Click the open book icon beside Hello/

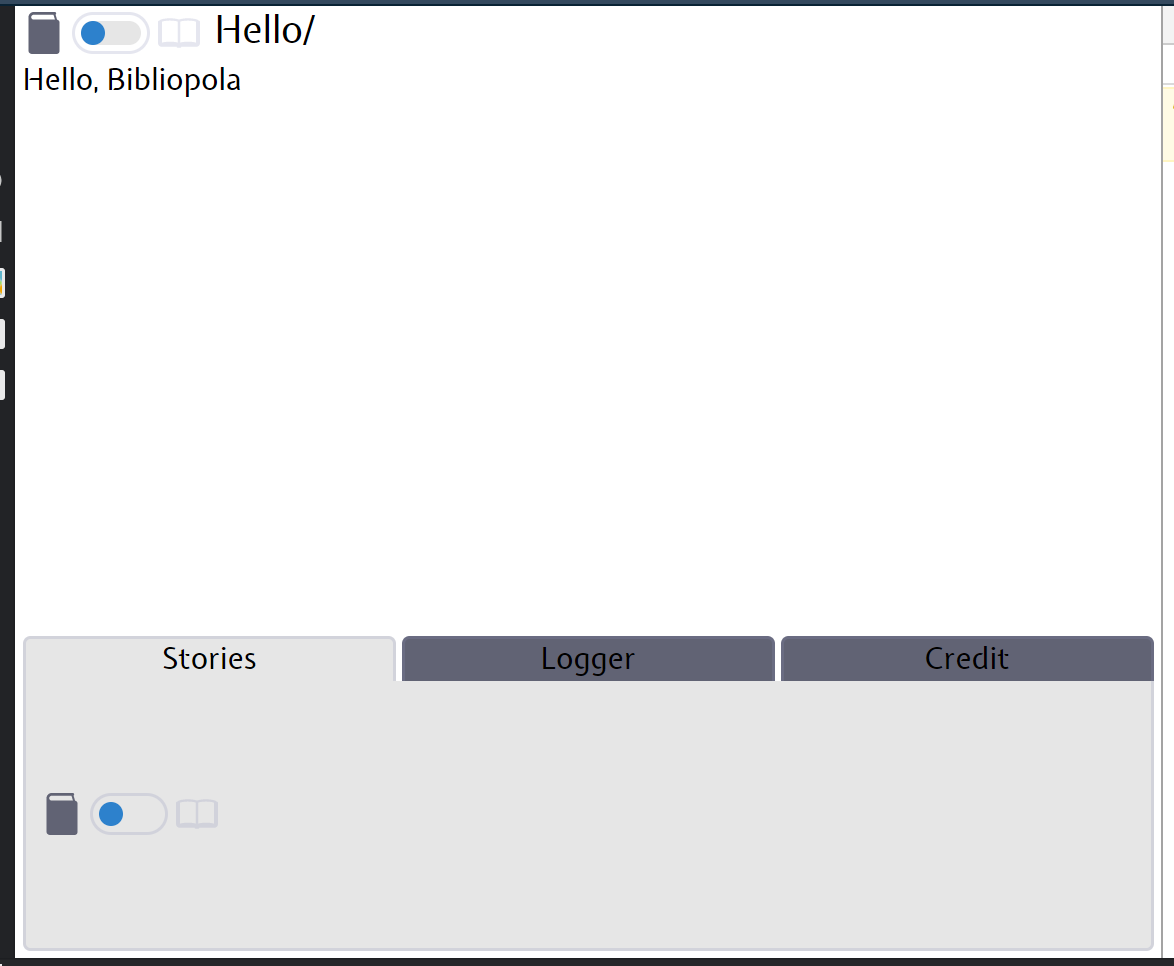(x=179, y=33)
